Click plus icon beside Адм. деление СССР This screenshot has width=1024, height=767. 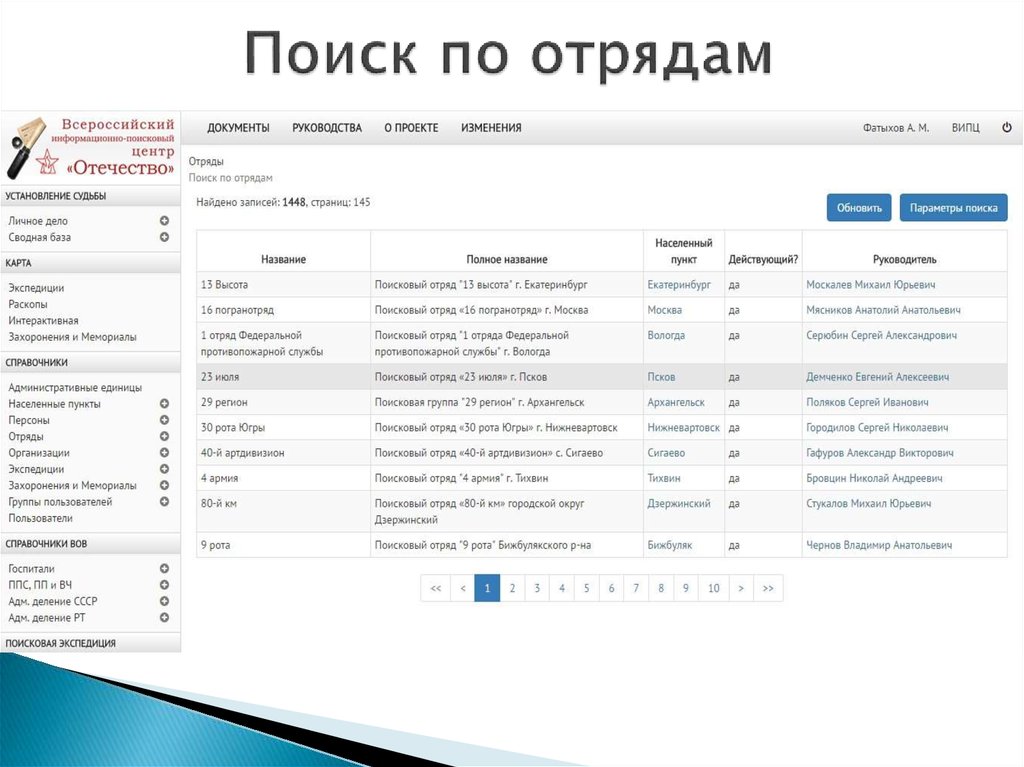pos(164,601)
